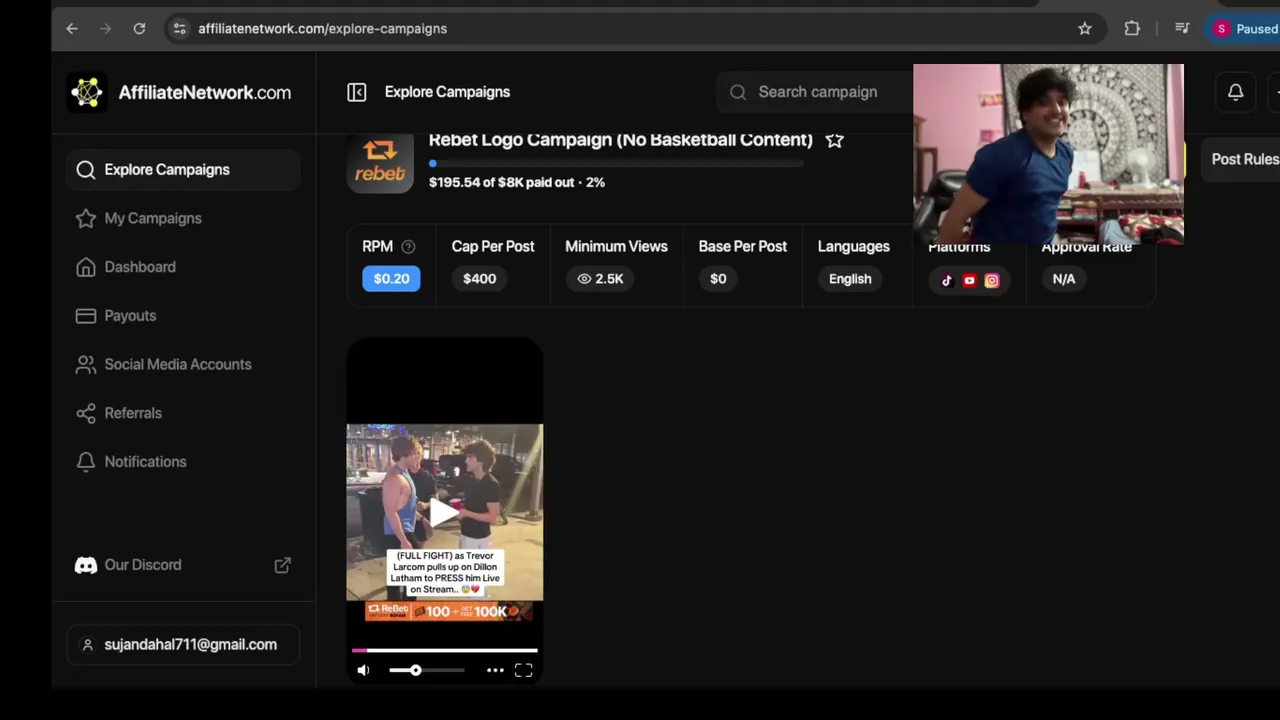1280x720 pixels.
Task: Open the video more options menu
Action: pyautogui.click(x=495, y=670)
